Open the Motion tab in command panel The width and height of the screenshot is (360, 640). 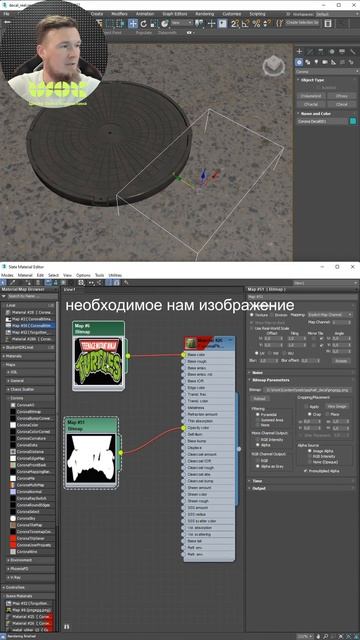point(331,52)
